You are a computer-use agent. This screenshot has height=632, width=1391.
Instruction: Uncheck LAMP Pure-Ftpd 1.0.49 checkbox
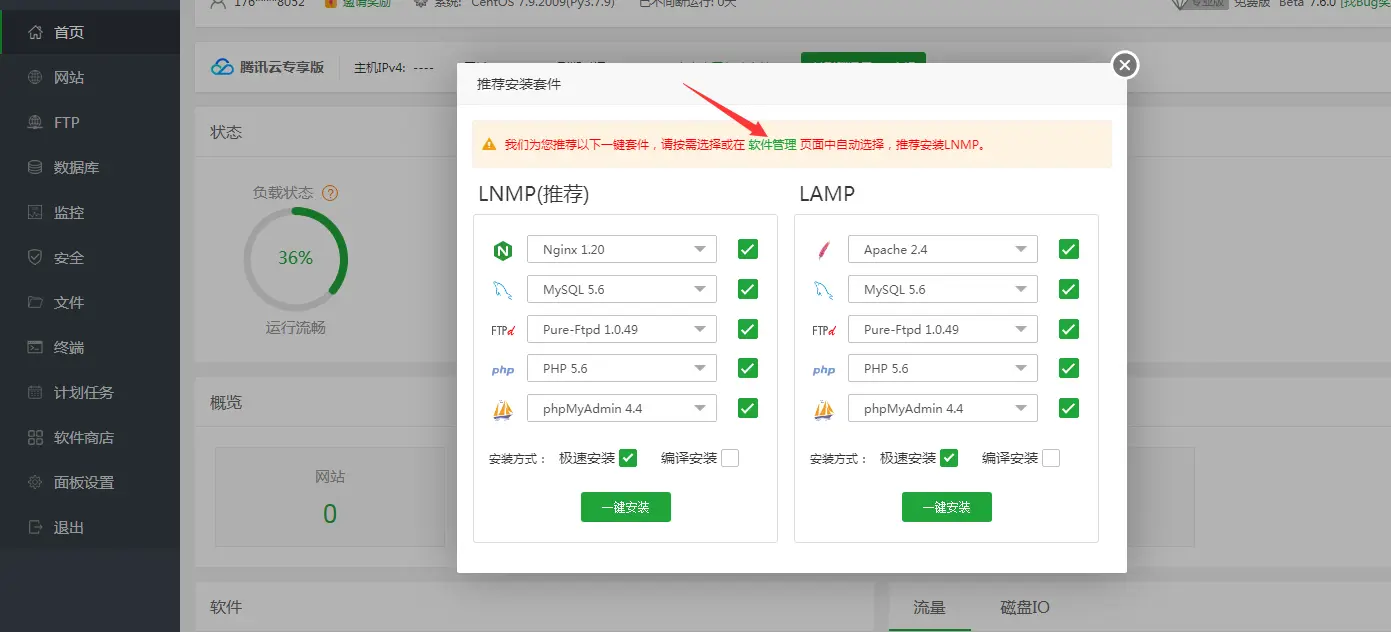1069,329
